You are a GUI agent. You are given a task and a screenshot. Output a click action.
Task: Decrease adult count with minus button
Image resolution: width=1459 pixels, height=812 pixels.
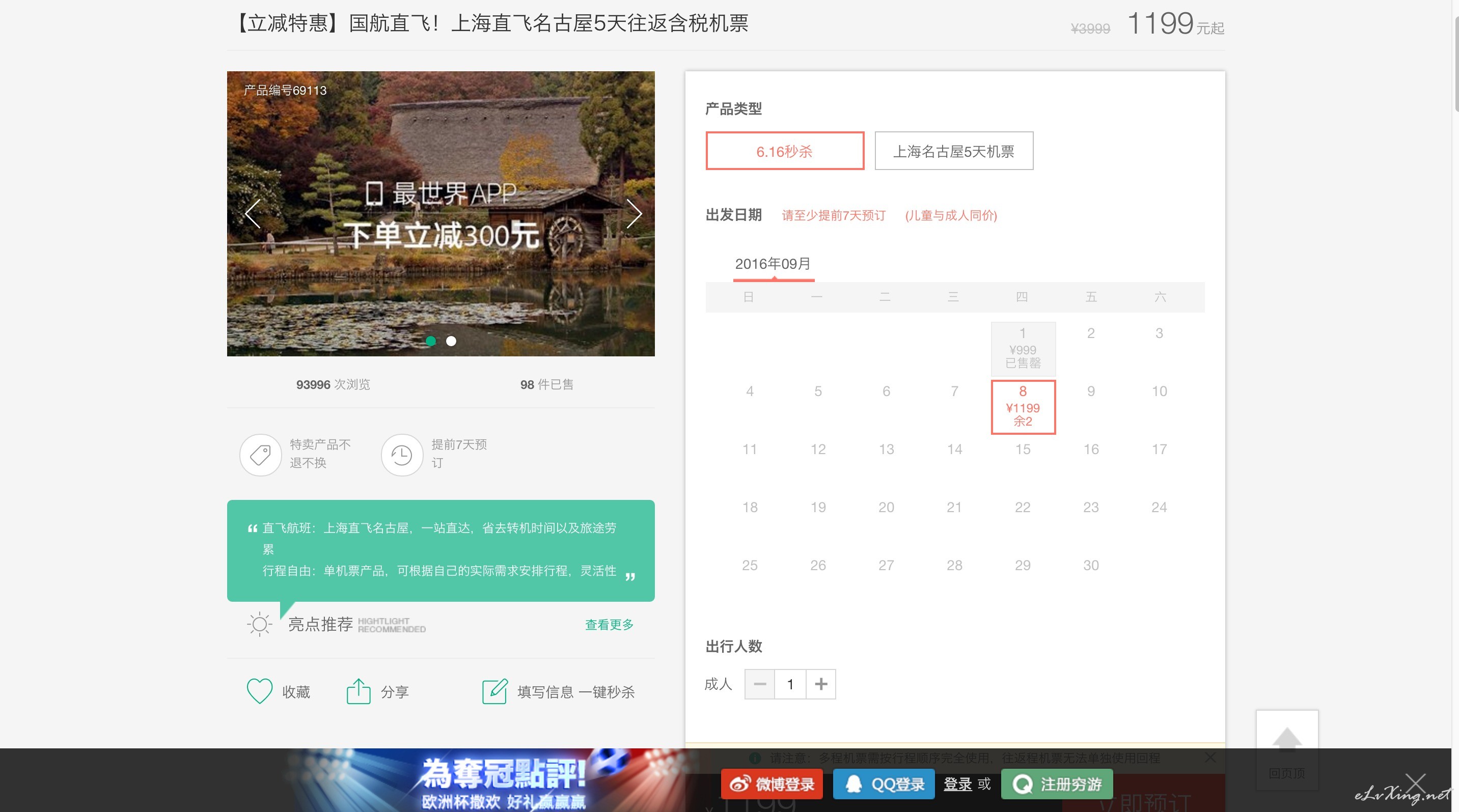click(x=759, y=684)
